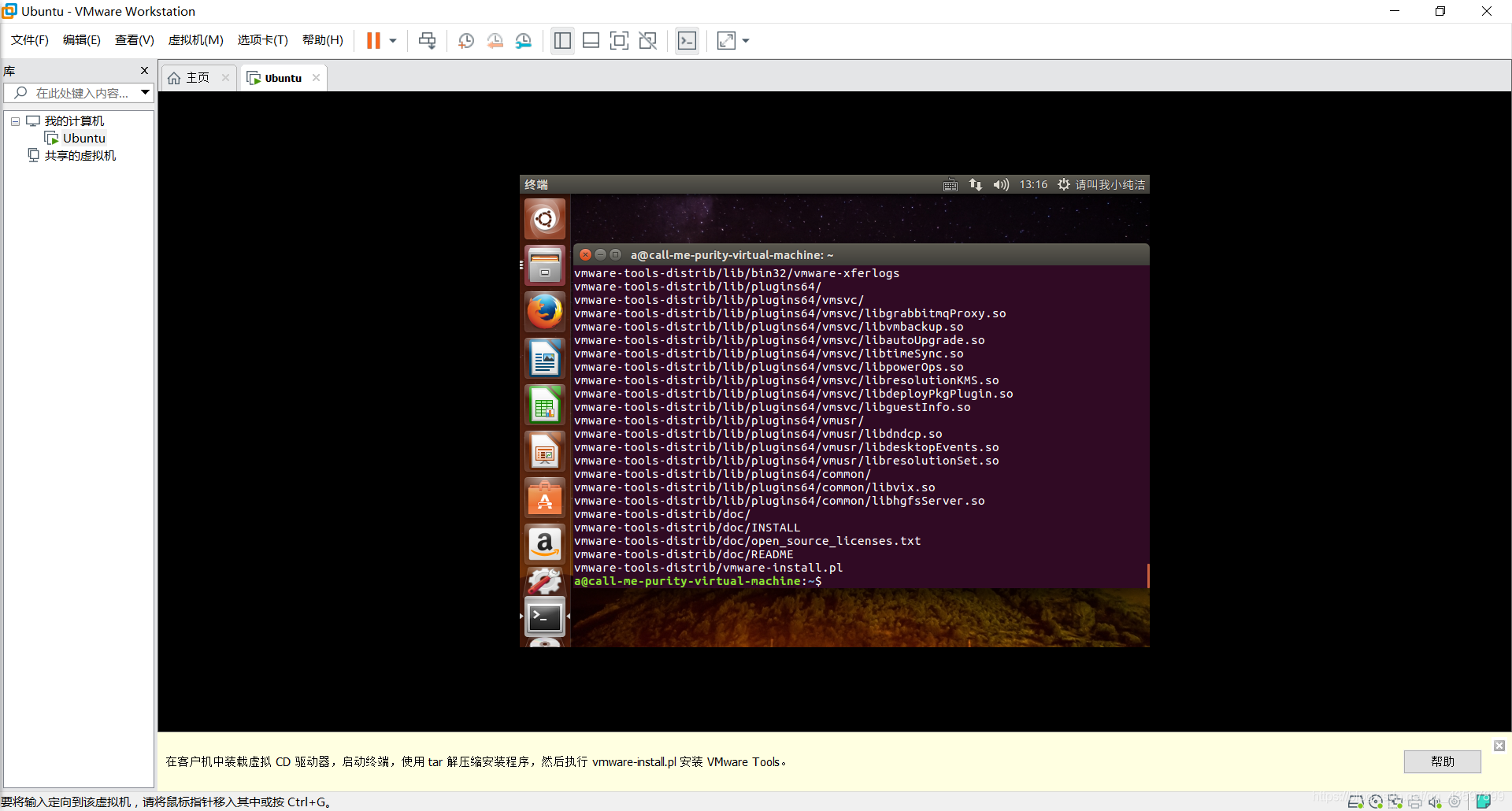Open LibreOffice Calc from the launcher
The image size is (1512, 811).
pyautogui.click(x=545, y=405)
